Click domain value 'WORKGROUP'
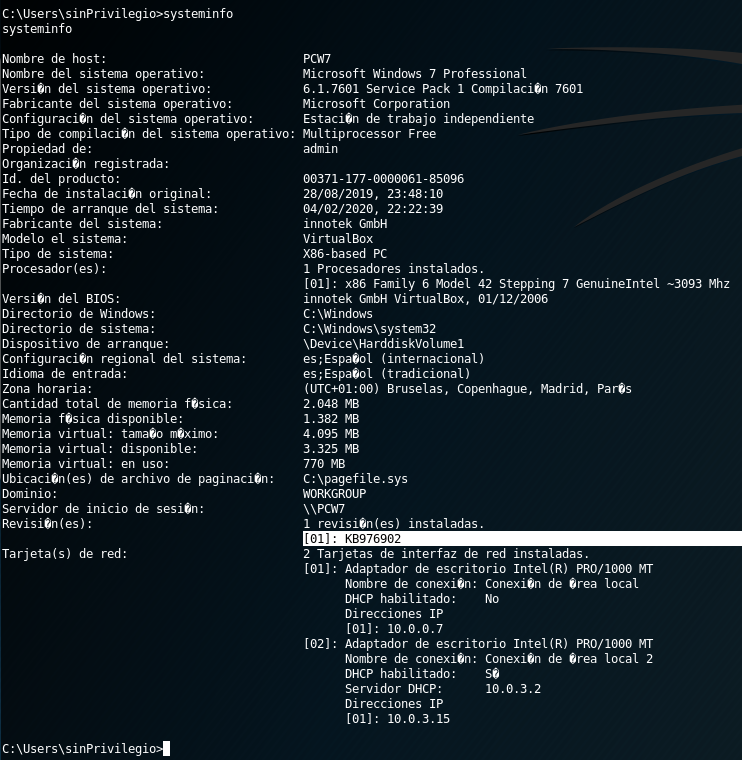The image size is (742, 760). [x=334, y=494]
